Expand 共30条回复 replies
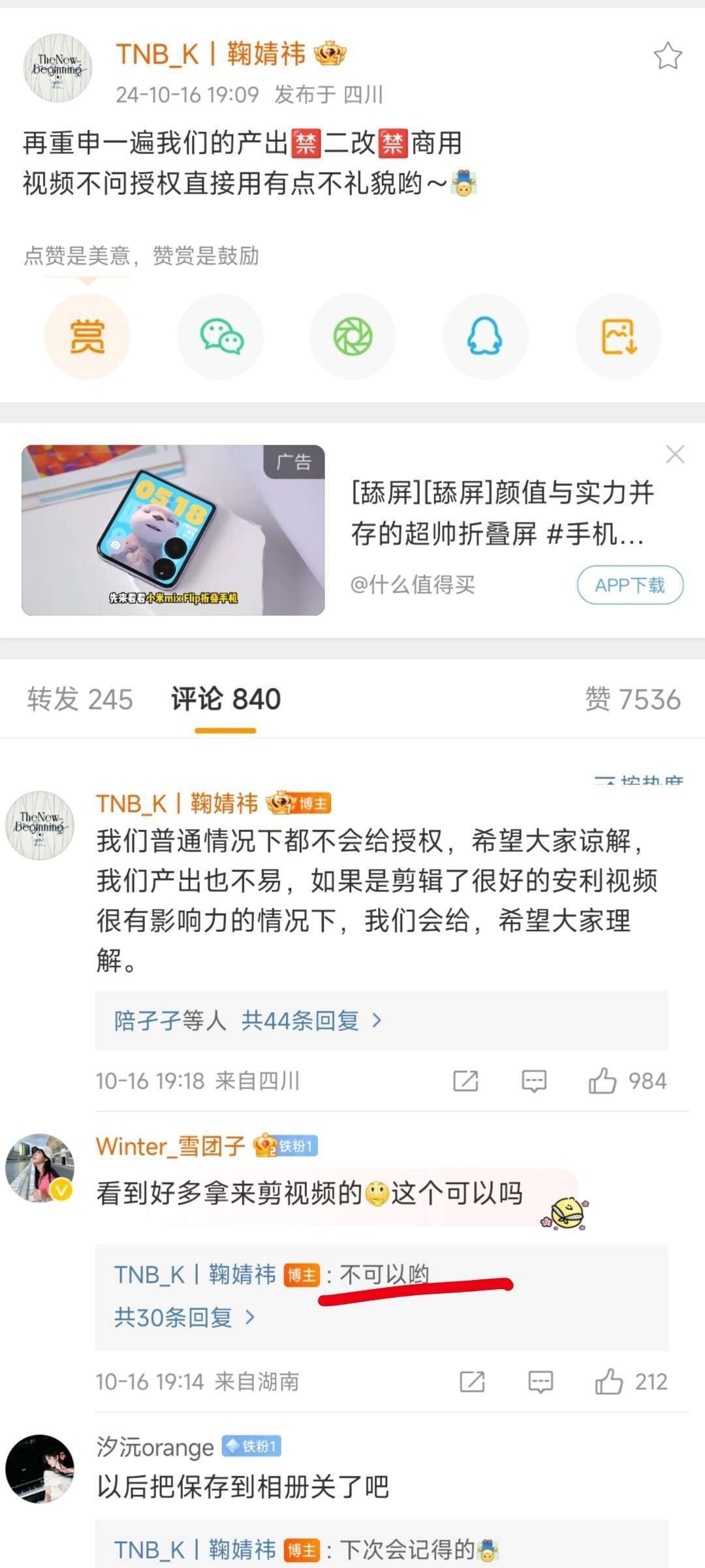The image size is (705, 1568). click(x=185, y=1317)
